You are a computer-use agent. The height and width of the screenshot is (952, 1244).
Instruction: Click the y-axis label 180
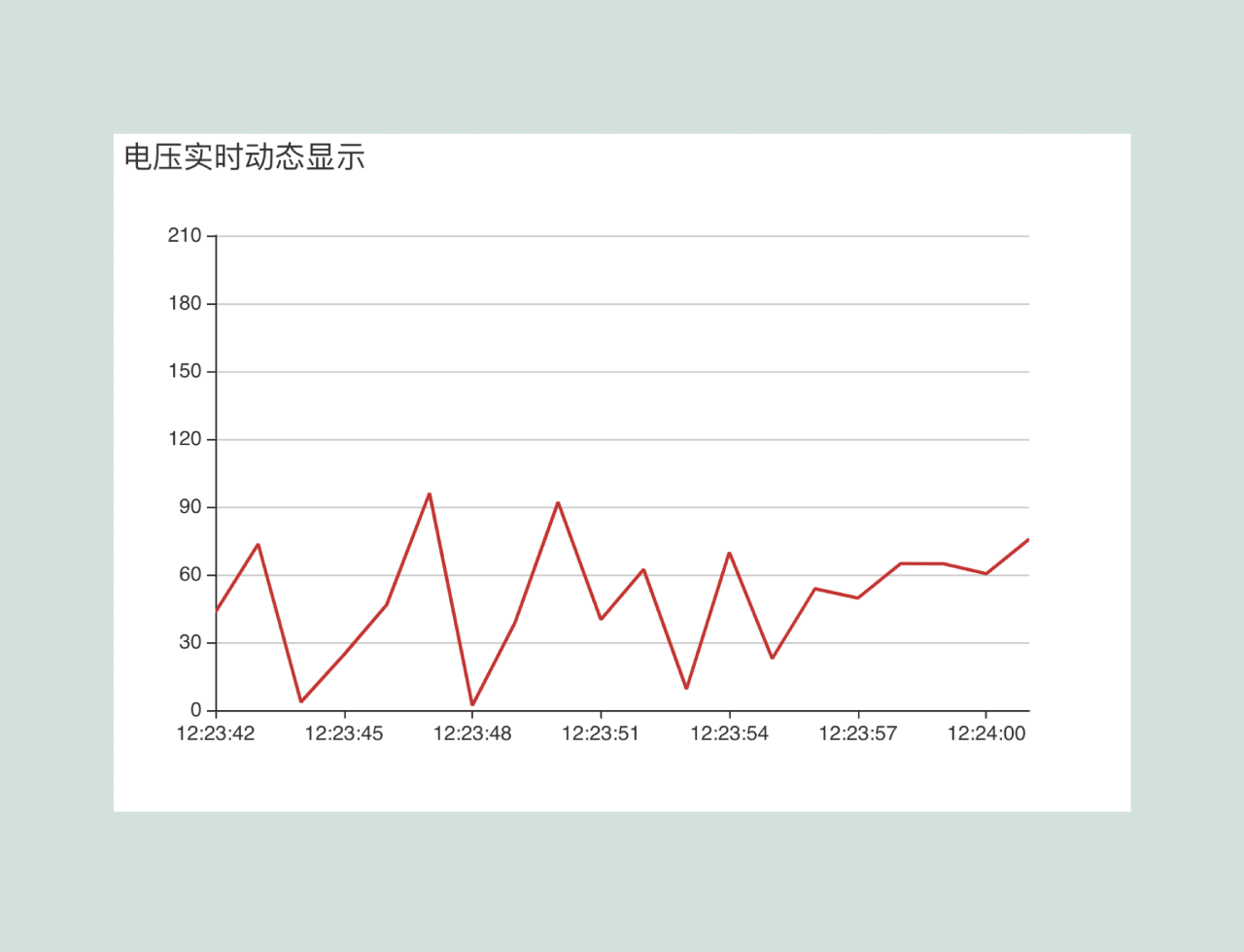click(x=188, y=303)
